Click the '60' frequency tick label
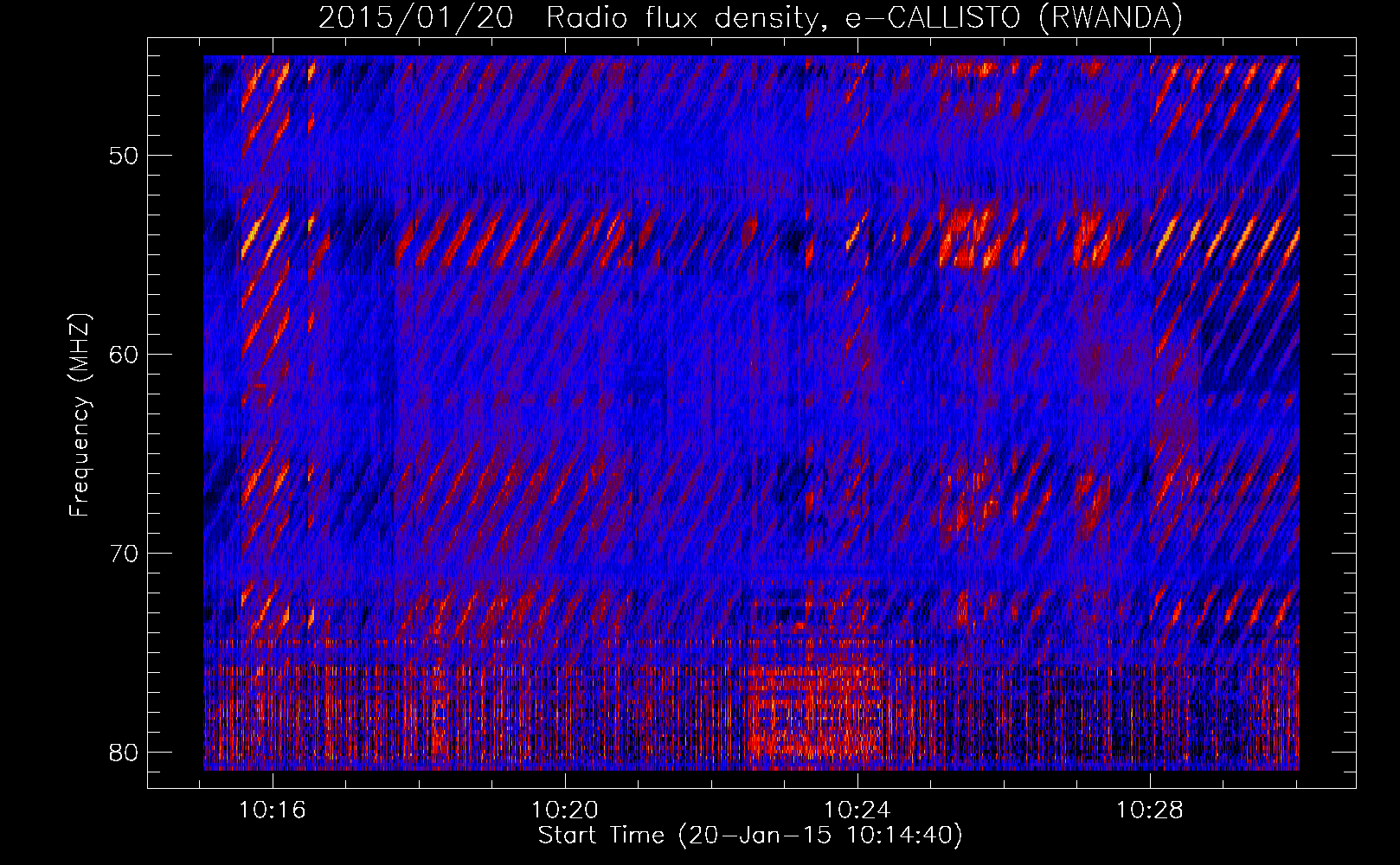Image resolution: width=1400 pixels, height=865 pixels. click(x=125, y=356)
